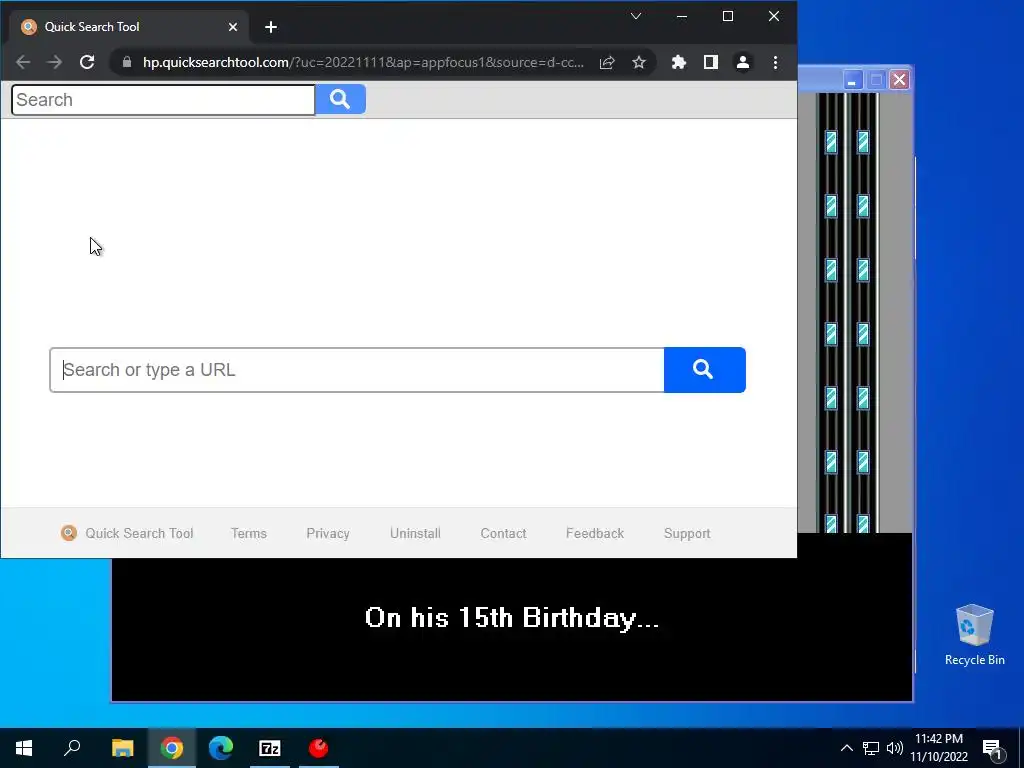Open the Chrome profile avatar menu
This screenshot has height=768, width=1024.
[743, 62]
